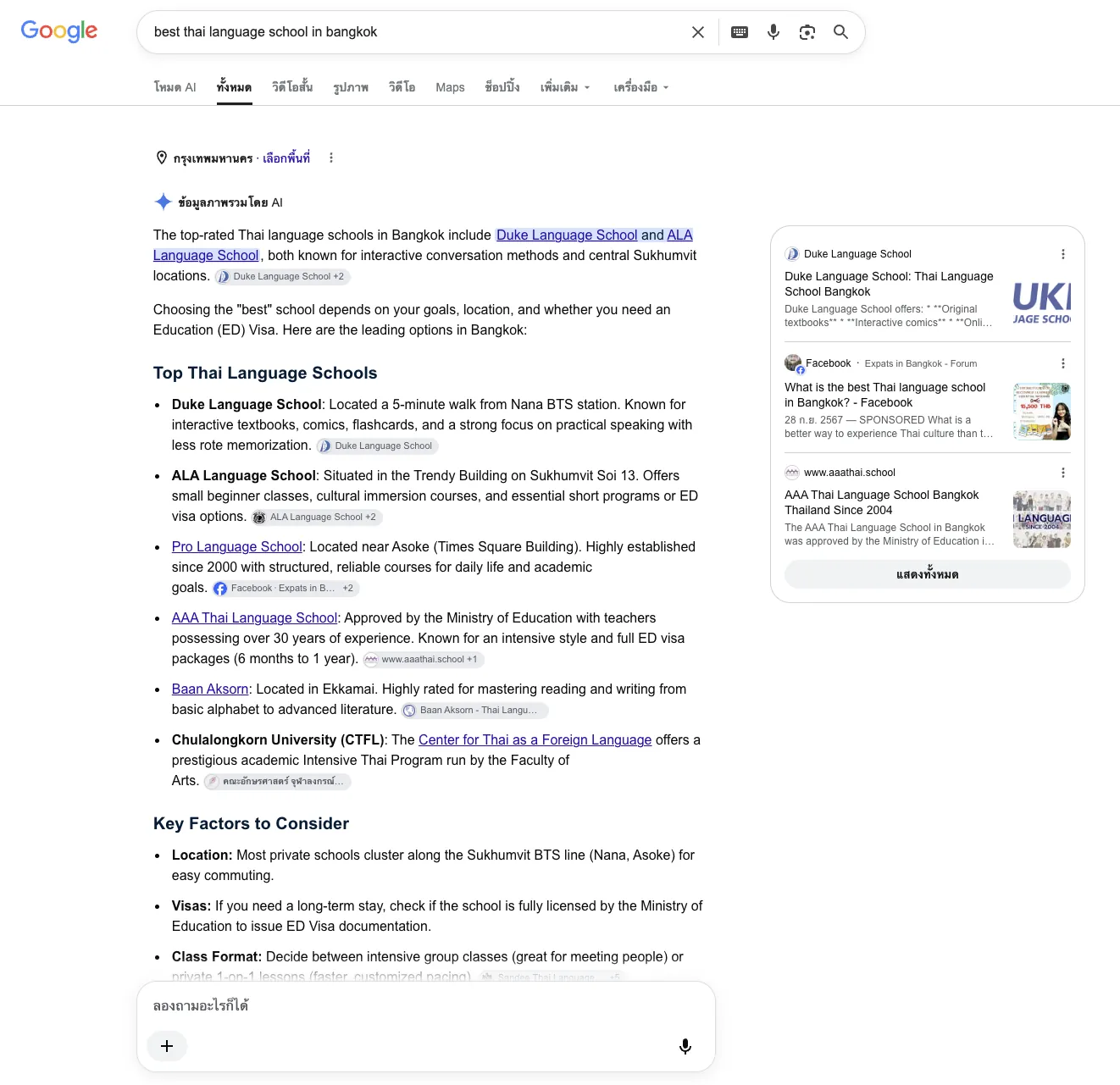Clear the search box with the X icon
Viewport: 1120px width, 1085px height.
(x=698, y=32)
